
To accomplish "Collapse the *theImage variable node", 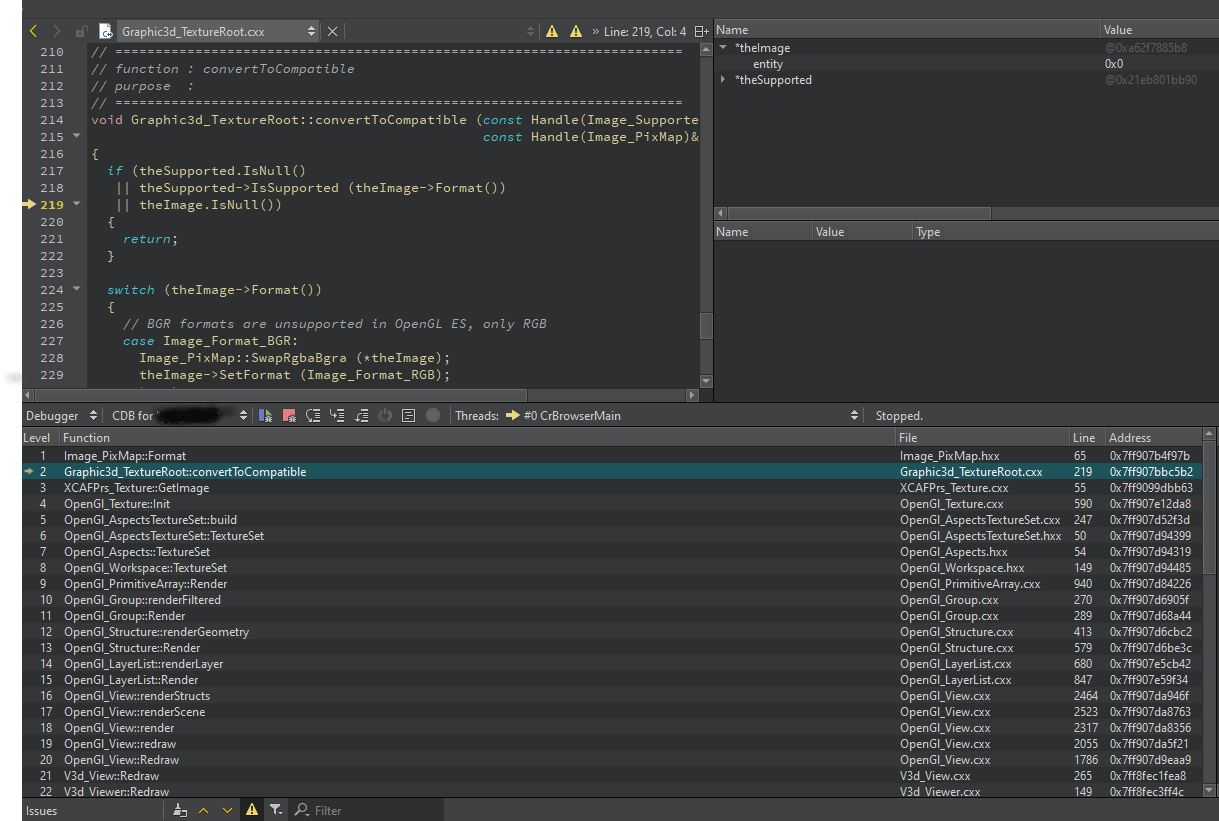I will coord(723,48).
